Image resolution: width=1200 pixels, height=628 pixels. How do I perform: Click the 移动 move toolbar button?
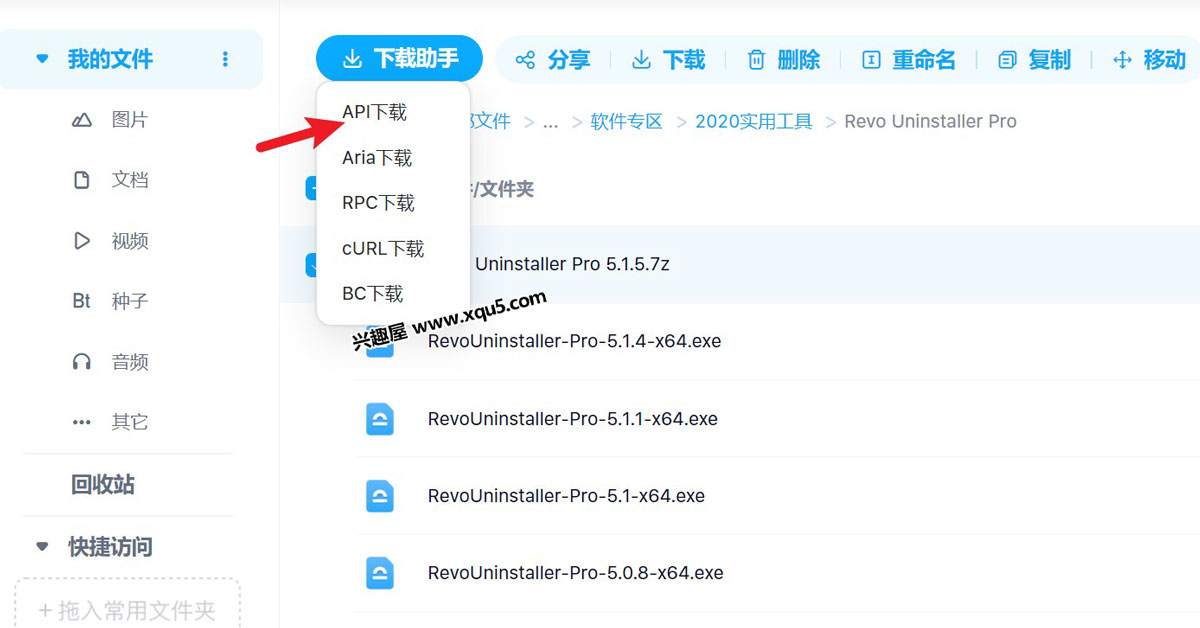tap(1149, 60)
